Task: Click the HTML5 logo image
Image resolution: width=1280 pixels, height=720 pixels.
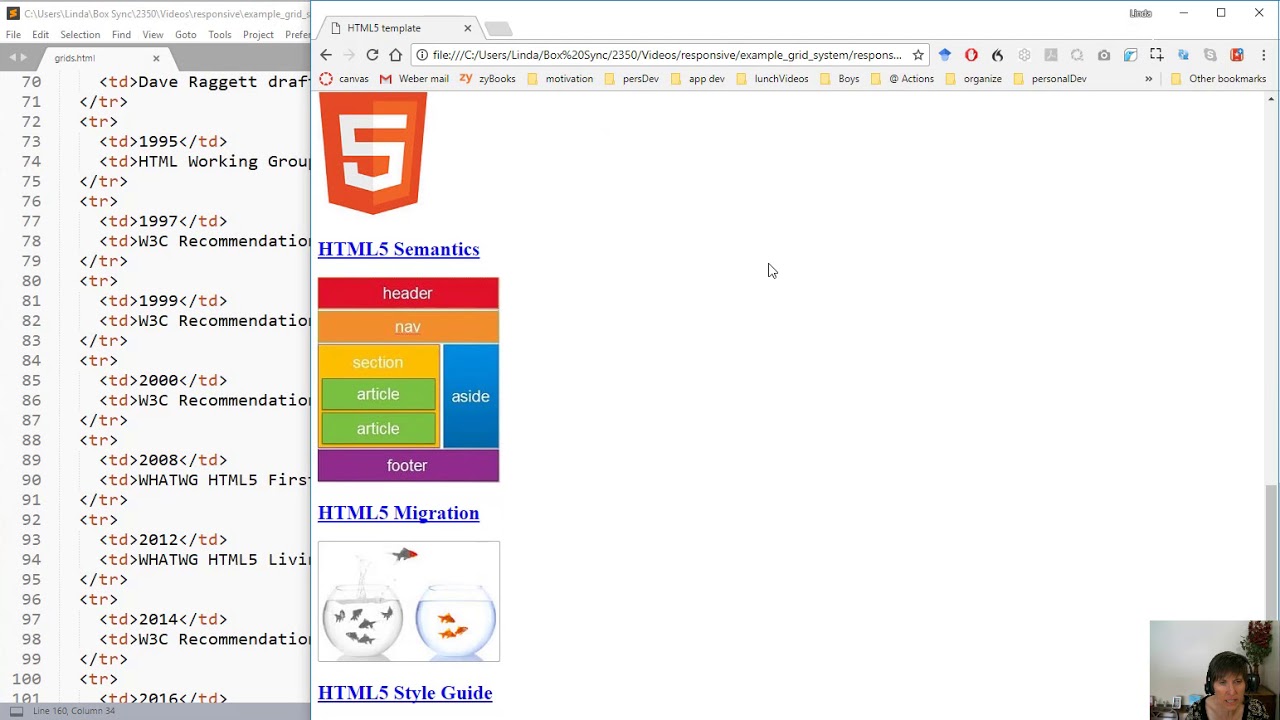Action: tap(372, 153)
